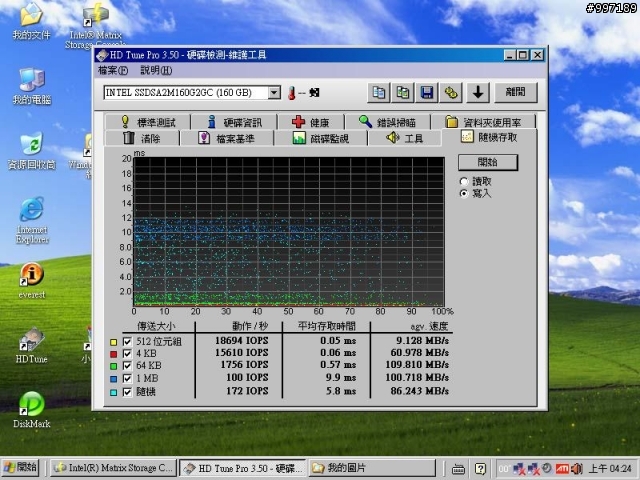The height and width of the screenshot is (480, 640).
Task: Click the HD Tune title bar app icon
Action: coord(102,55)
